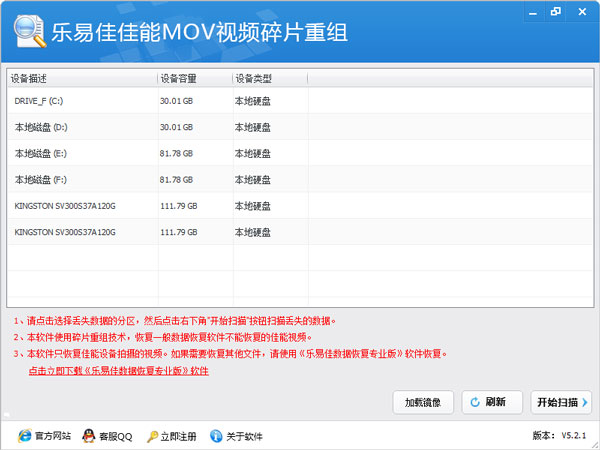The image size is (600, 450).
Task: Sort by the 设备容量 column header
Action: click(x=194, y=78)
